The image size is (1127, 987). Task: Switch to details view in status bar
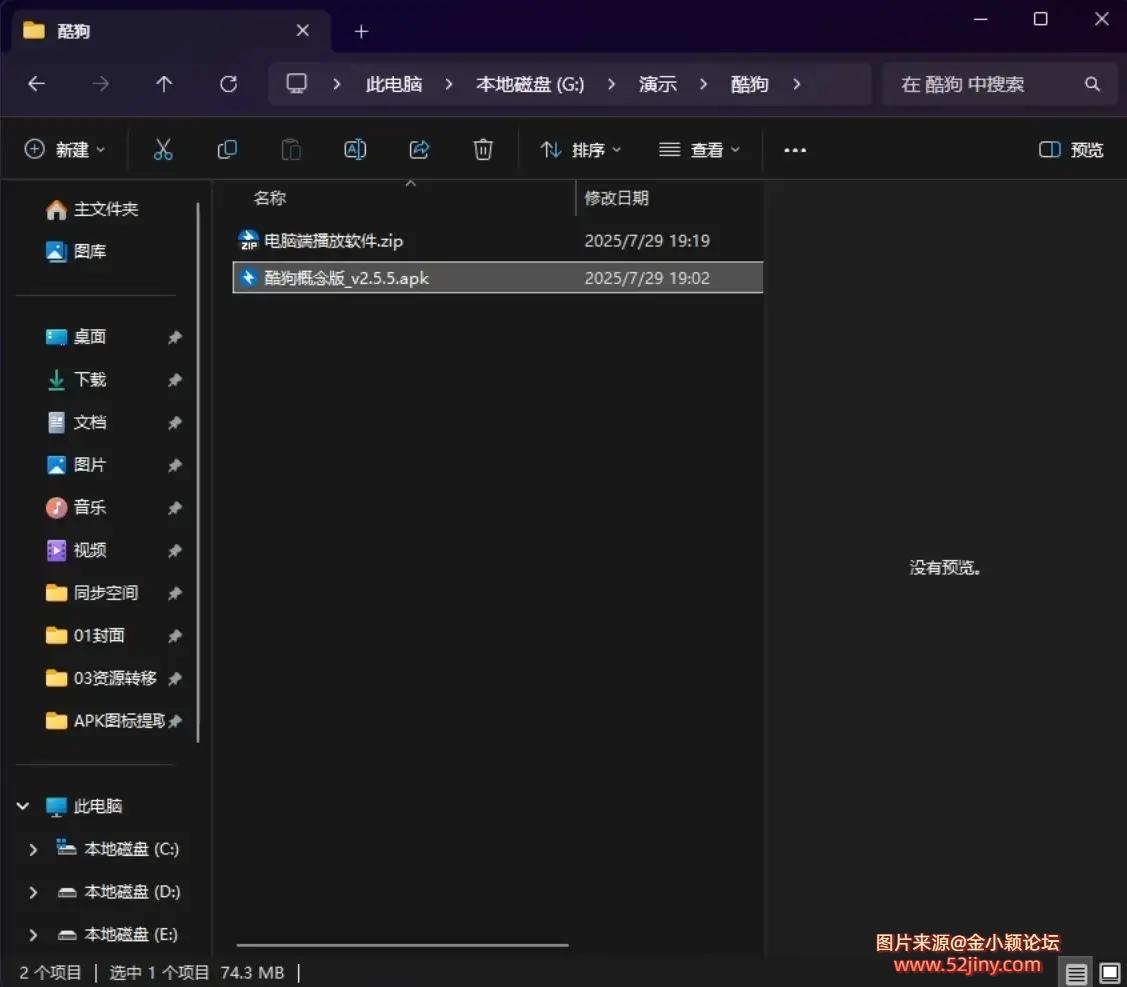click(x=1075, y=972)
